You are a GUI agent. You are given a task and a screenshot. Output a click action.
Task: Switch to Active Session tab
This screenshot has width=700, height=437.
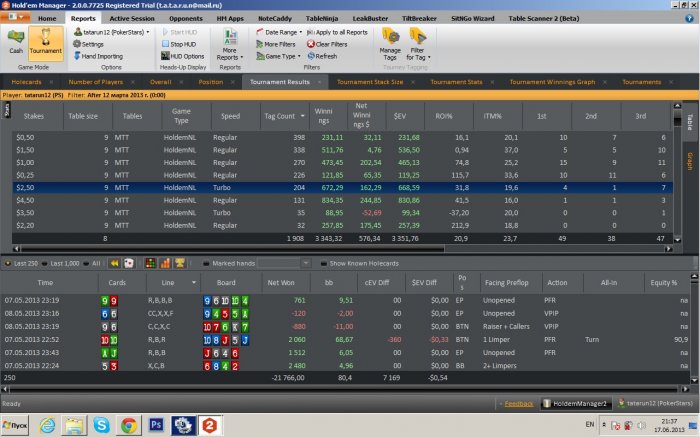coord(132,18)
